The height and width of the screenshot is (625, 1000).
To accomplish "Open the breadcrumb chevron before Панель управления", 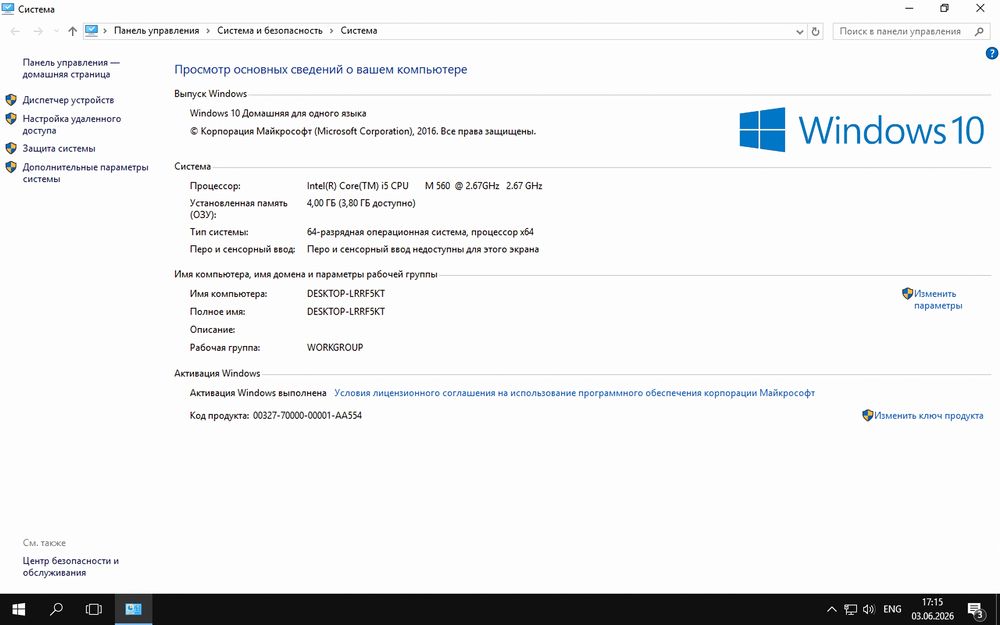I will coord(105,31).
